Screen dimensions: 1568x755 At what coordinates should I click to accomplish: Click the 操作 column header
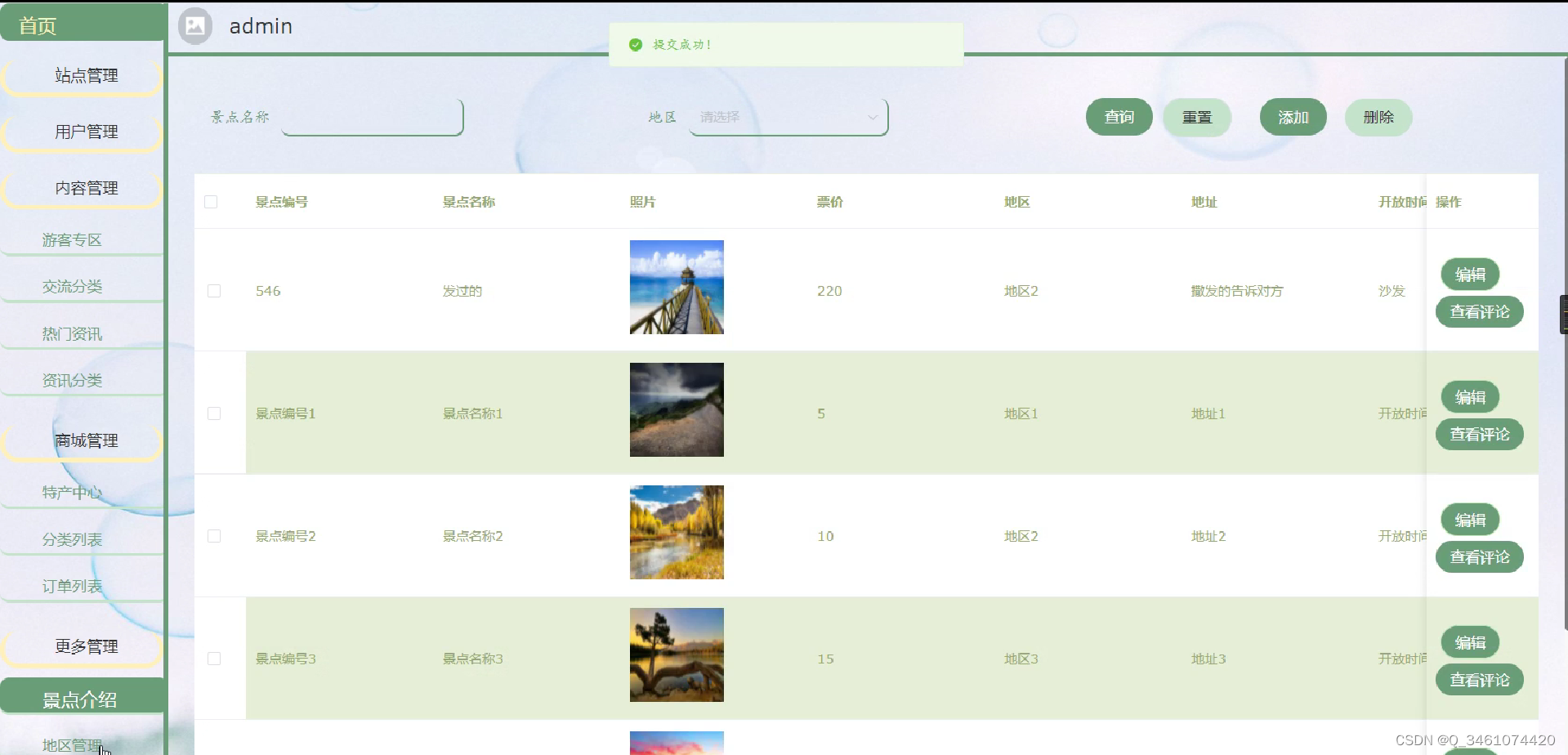coord(1449,202)
